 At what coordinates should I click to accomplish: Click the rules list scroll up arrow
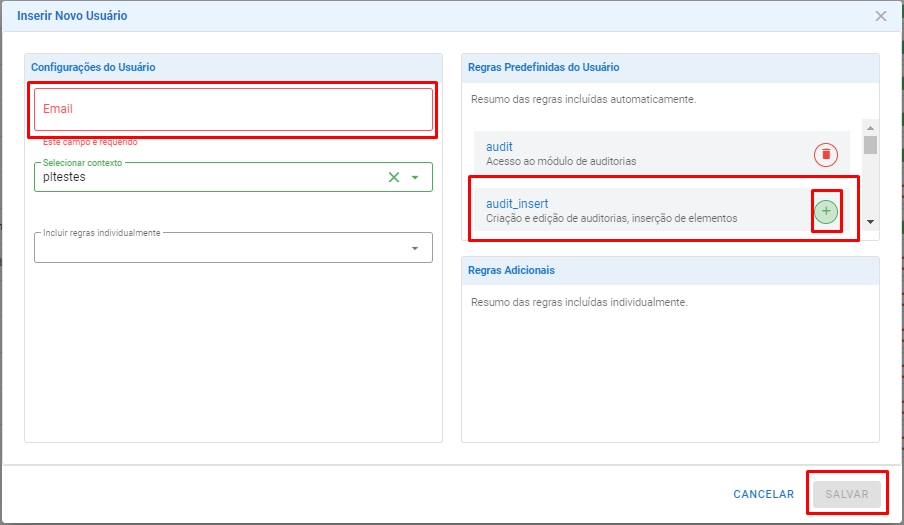pos(871,128)
